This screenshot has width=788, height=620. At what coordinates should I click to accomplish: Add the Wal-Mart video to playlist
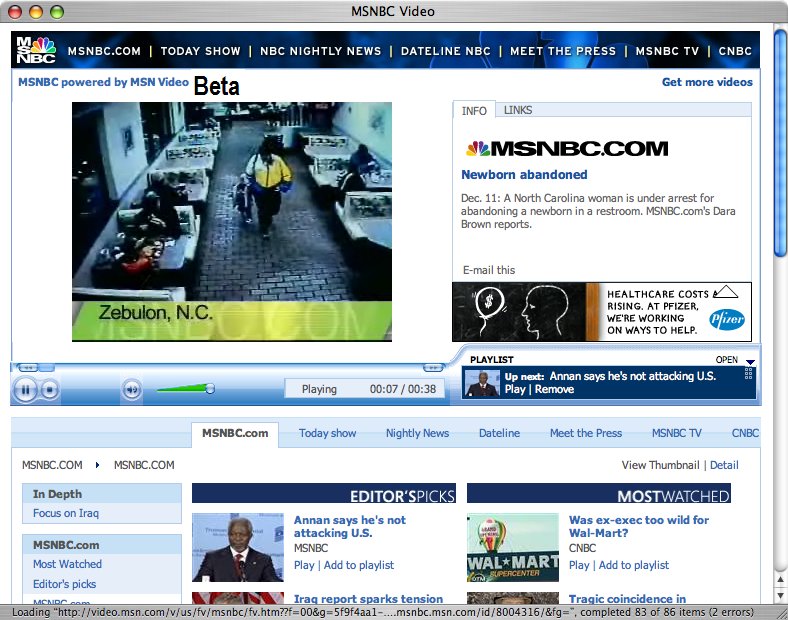(x=634, y=565)
